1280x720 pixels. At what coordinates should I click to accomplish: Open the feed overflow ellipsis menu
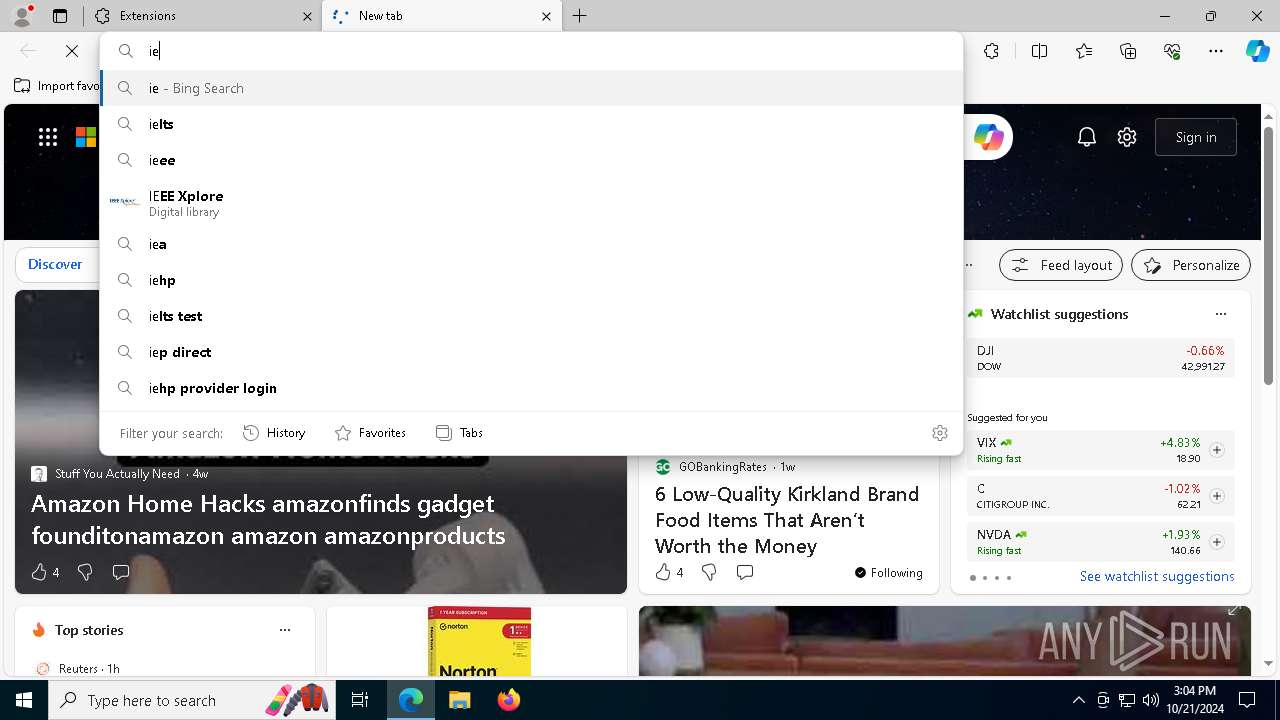[969, 265]
